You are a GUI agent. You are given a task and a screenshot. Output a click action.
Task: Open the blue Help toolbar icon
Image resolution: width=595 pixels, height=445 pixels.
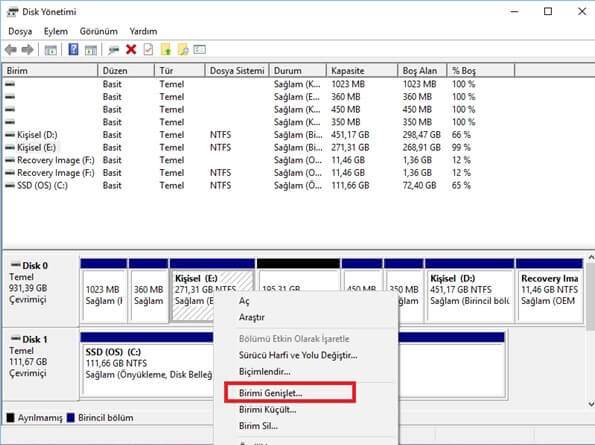[73, 49]
